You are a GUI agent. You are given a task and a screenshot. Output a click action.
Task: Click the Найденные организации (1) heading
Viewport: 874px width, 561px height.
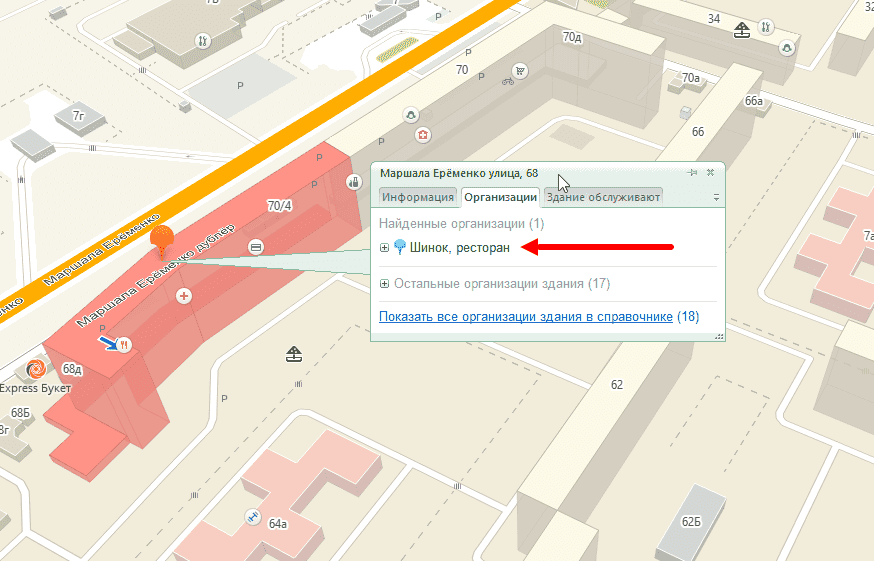pyautogui.click(x=462, y=224)
